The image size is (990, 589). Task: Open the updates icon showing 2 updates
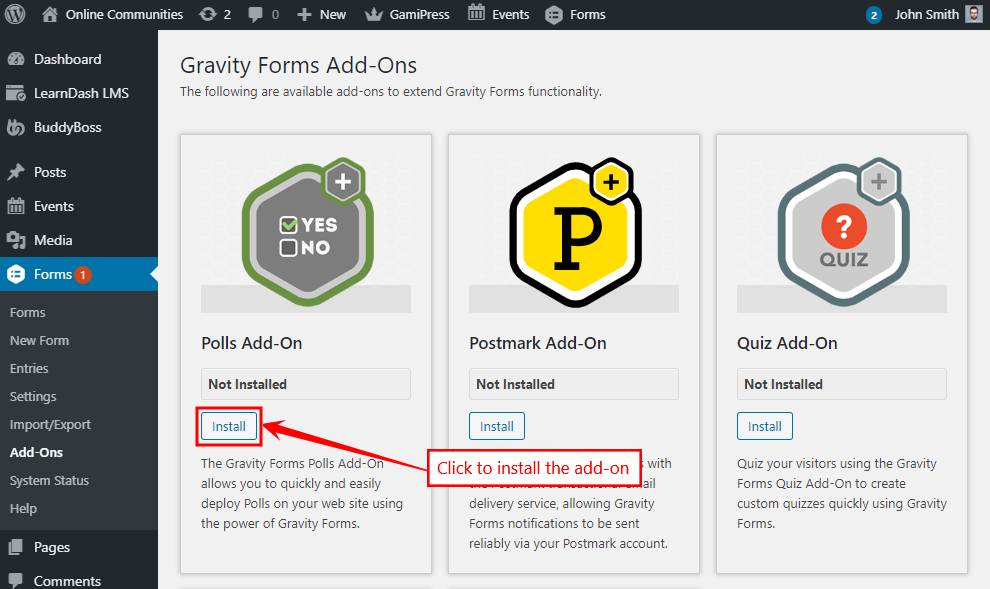[x=210, y=14]
